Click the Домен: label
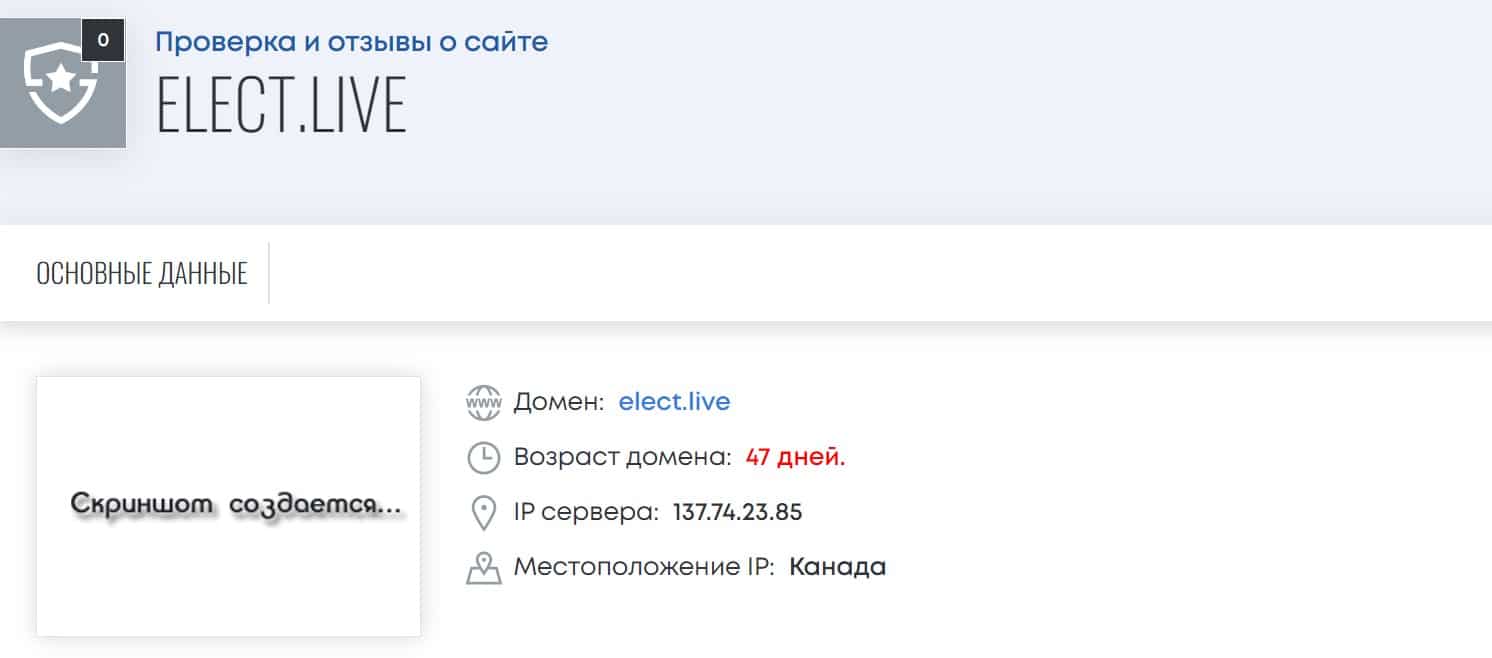Viewport: 1492px width, 658px height. 559,402
